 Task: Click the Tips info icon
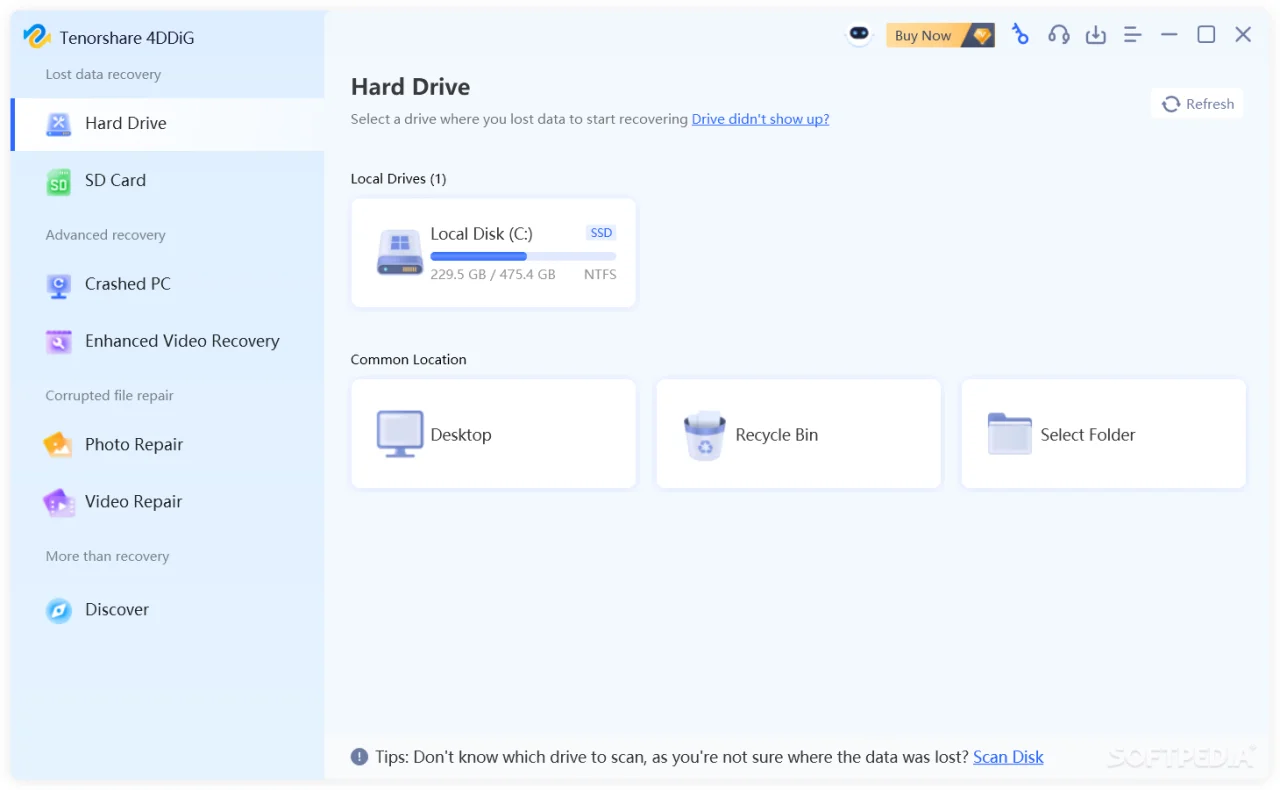pos(359,757)
